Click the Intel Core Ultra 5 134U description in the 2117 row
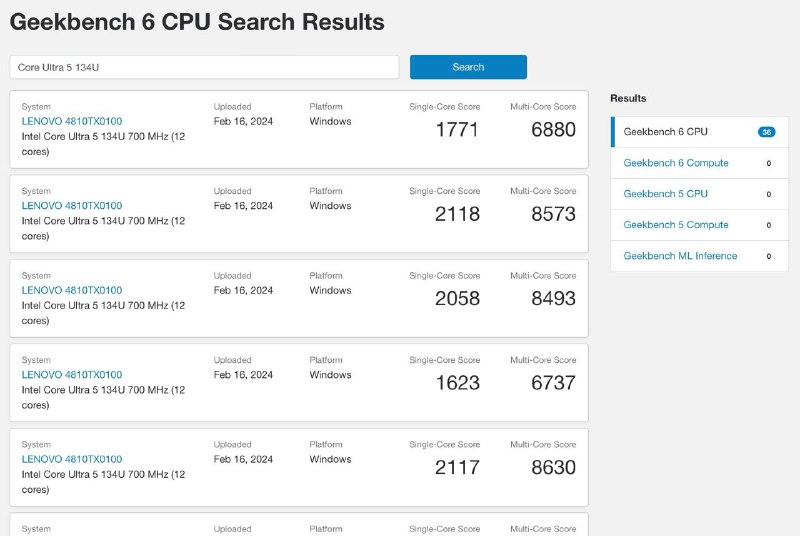 (103, 482)
